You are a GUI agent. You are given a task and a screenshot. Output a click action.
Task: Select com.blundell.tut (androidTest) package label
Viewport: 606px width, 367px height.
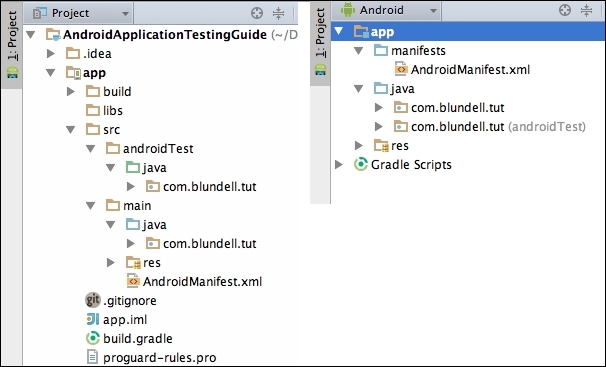pyautogui.click(x=499, y=127)
